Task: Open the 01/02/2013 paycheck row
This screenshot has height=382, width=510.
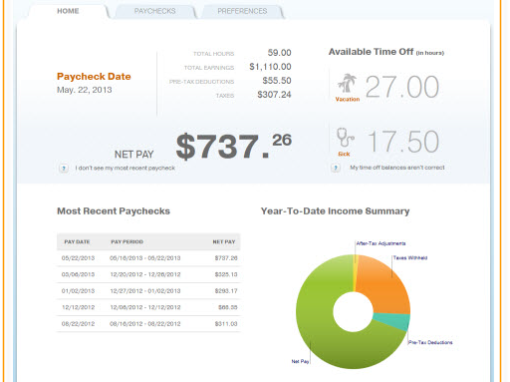Action: [149, 291]
